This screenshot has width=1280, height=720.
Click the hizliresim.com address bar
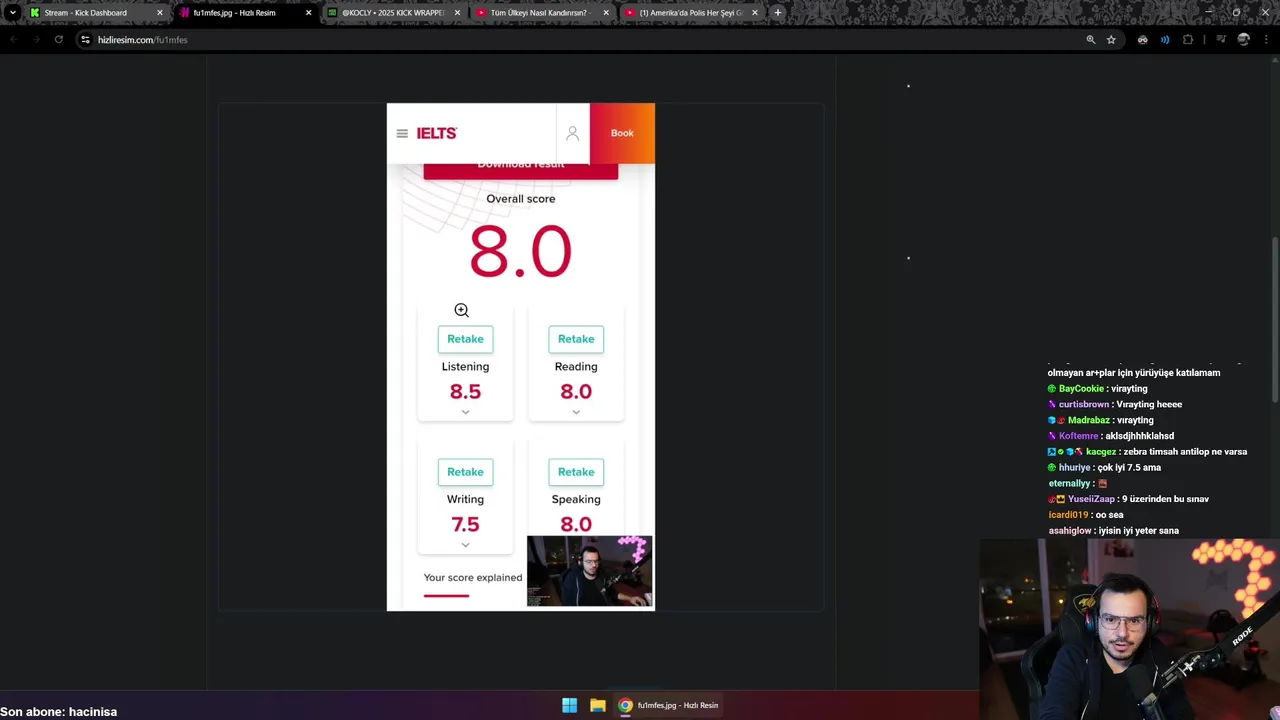click(x=580, y=40)
